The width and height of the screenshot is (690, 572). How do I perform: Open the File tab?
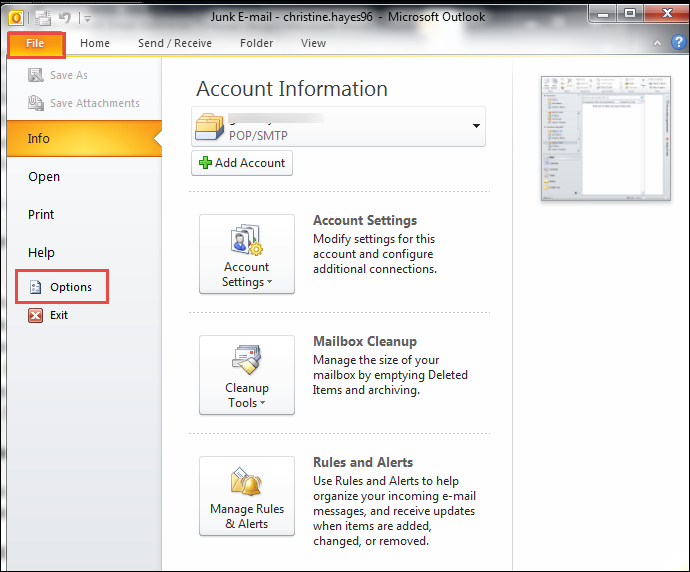(36, 44)
